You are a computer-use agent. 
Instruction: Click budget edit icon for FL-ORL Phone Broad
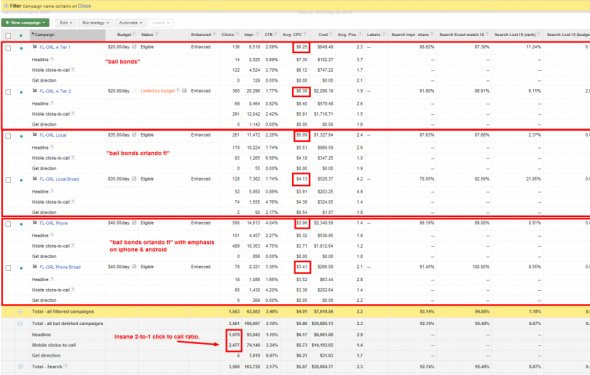pyautogui.click(x=134, y=267)
